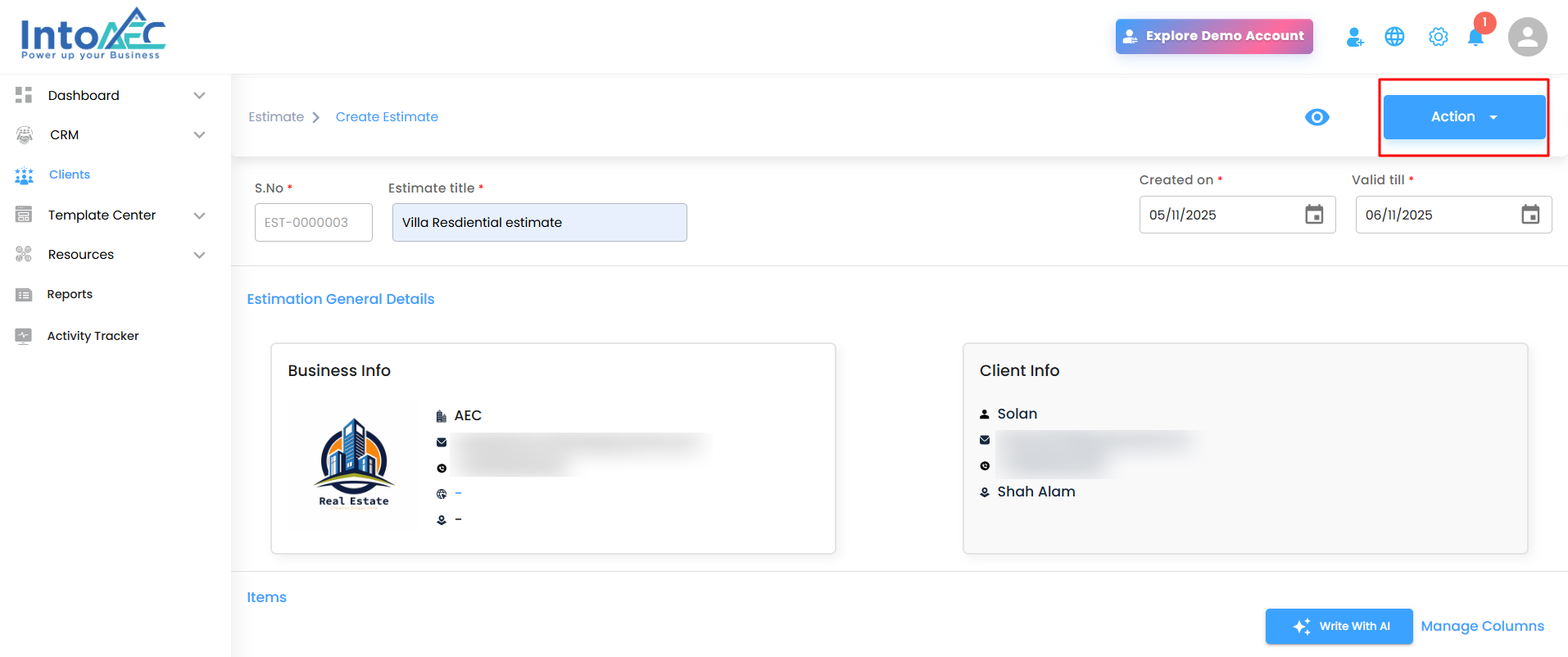Toggle the eye preview icon
The height and width of the screenshot is (657, 1568).
(1316, 117)
